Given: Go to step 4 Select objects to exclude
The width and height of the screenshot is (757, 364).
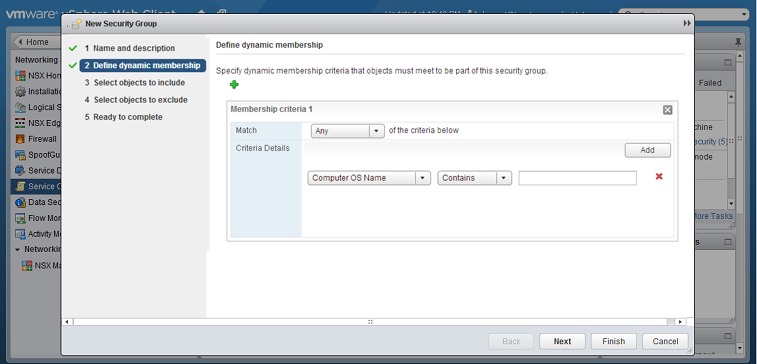Looking at the screenshot, I should (x=136, y=100).
